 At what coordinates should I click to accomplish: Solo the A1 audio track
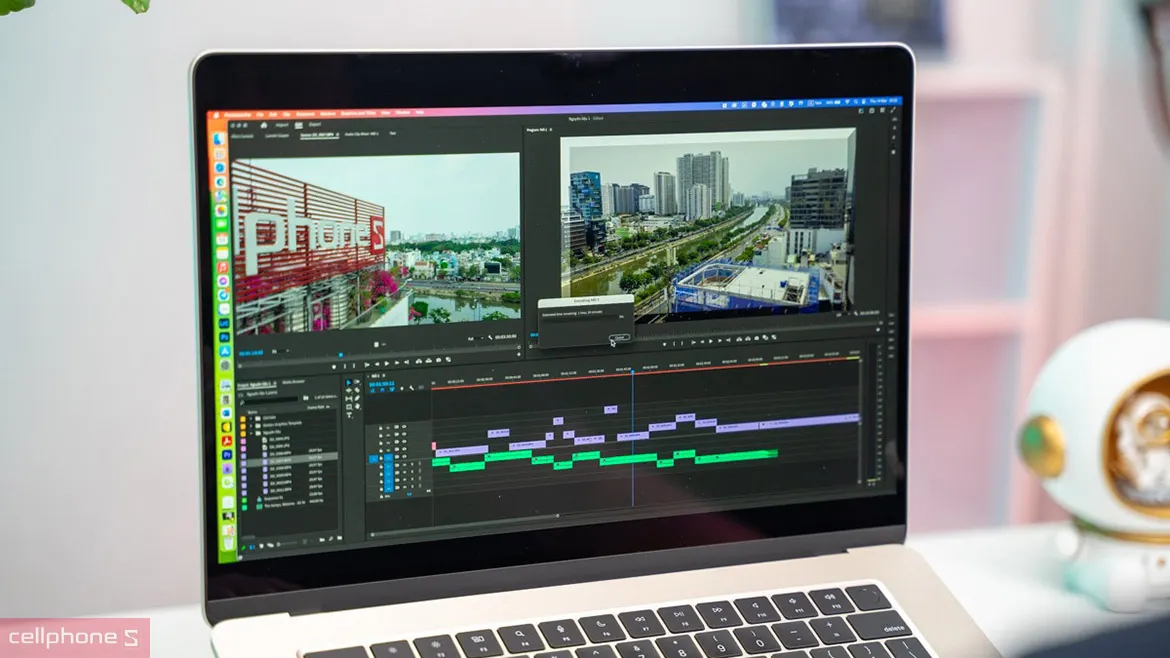click(413, 465)
